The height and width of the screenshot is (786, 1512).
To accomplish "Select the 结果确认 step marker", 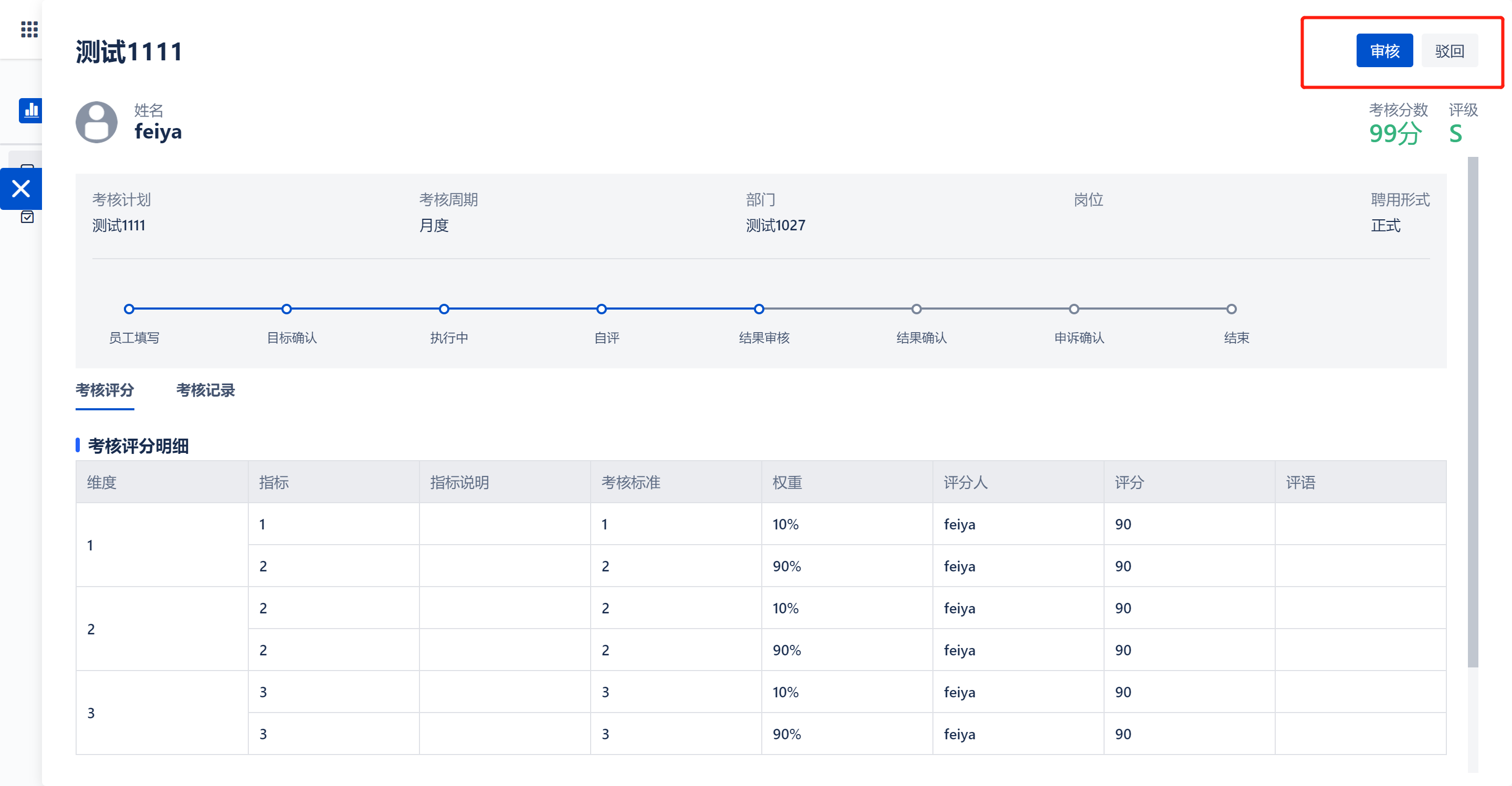I will [x=916, y=309].
